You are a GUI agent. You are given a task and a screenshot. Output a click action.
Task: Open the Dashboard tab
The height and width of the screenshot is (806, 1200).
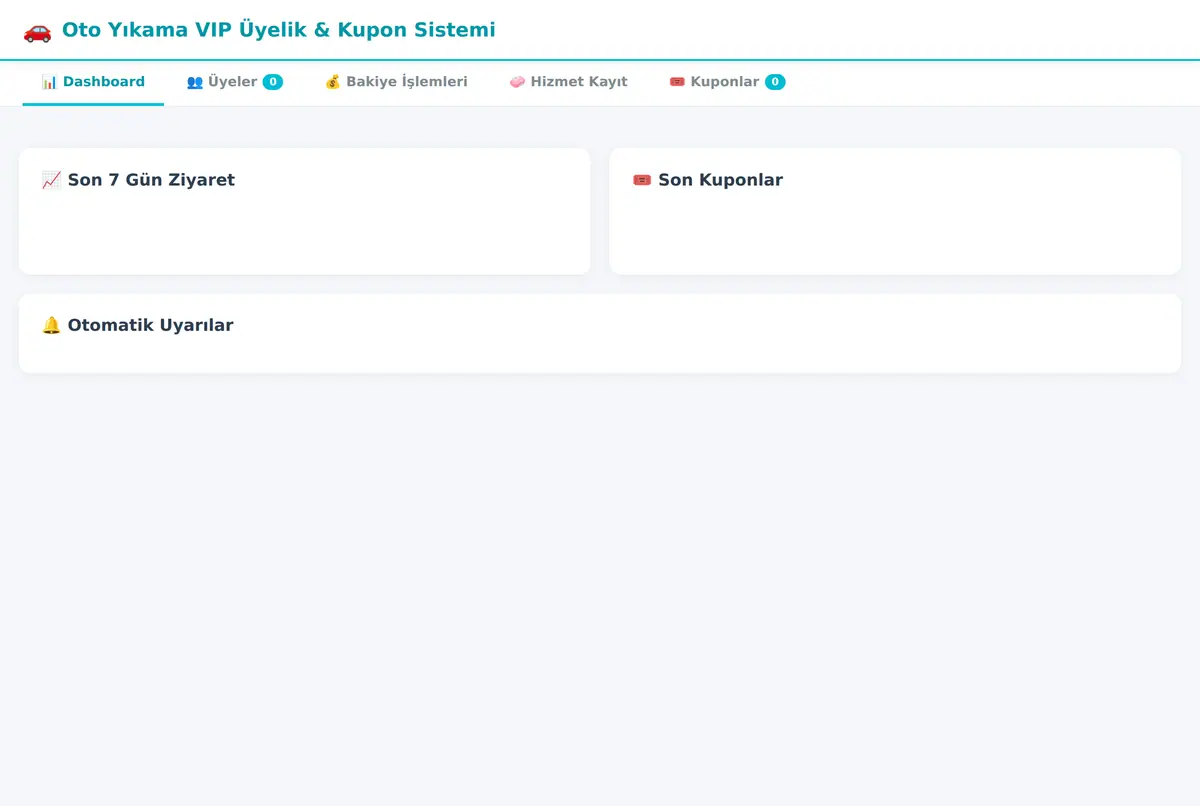(93, 82)
